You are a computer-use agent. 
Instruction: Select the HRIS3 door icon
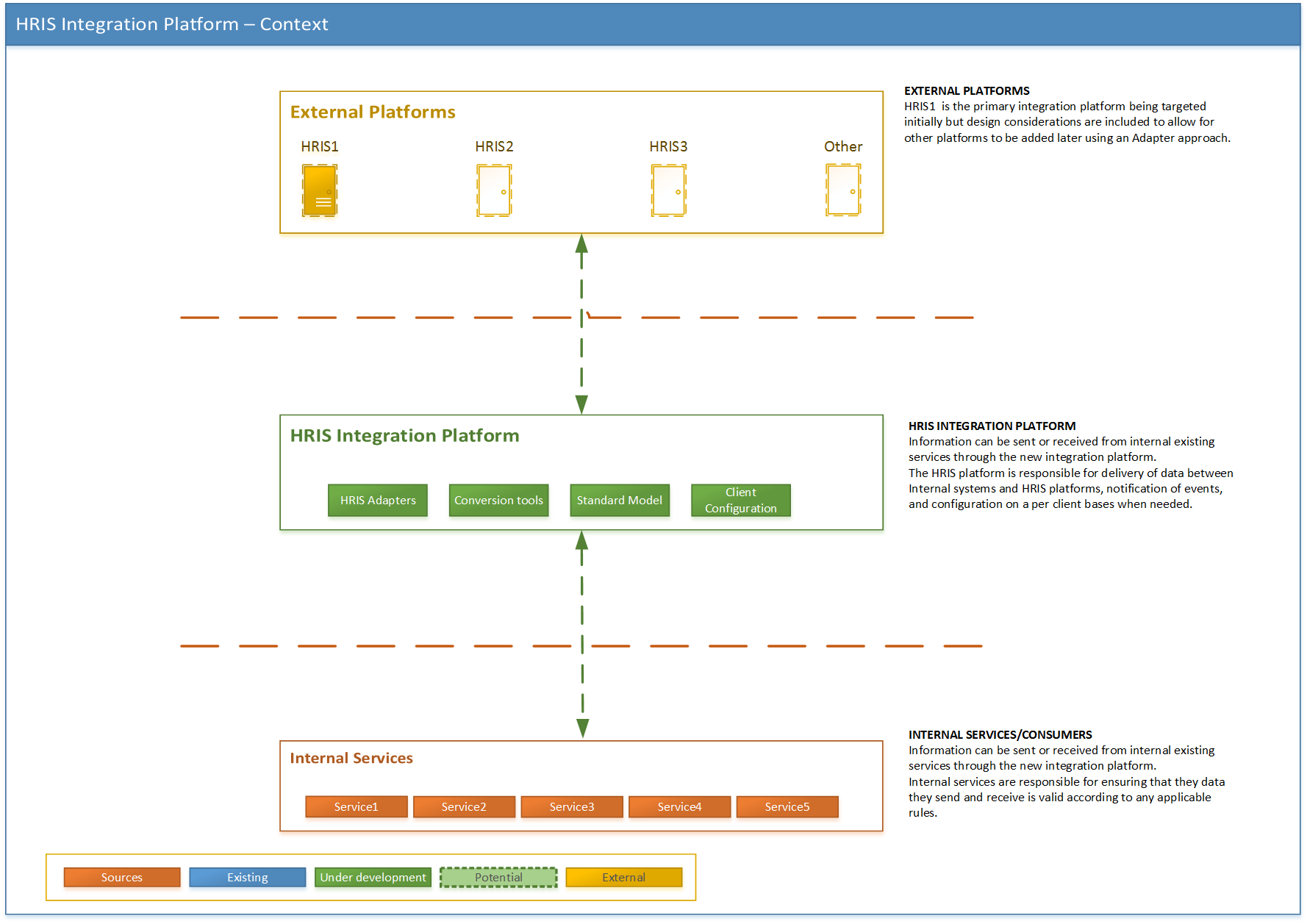(x=668, y=190)
